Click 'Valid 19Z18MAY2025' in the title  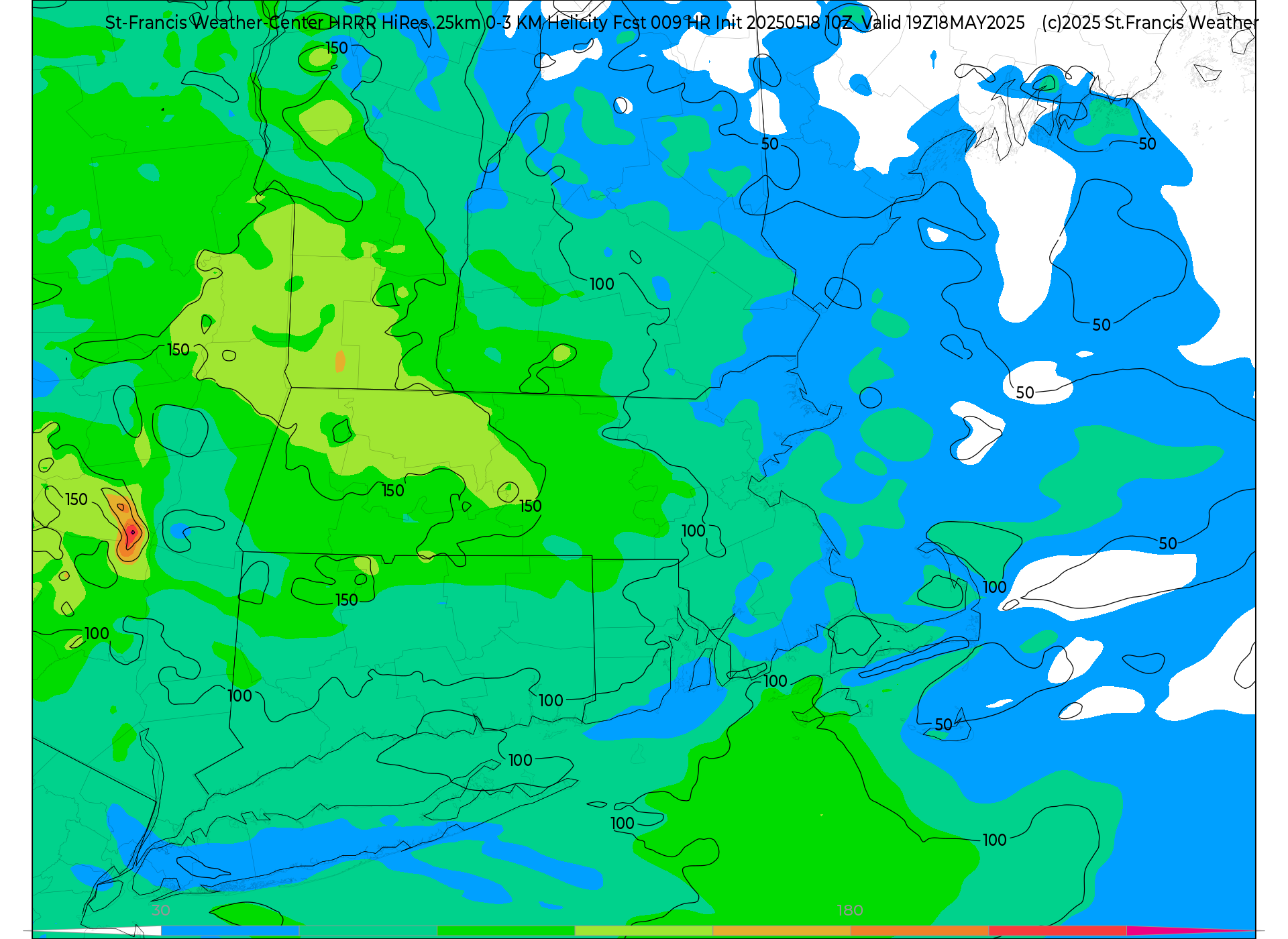(x=944, y=23)
